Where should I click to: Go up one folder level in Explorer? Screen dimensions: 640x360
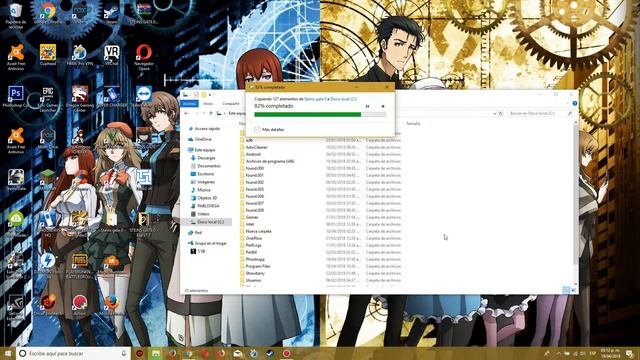(x=211, y=113)
